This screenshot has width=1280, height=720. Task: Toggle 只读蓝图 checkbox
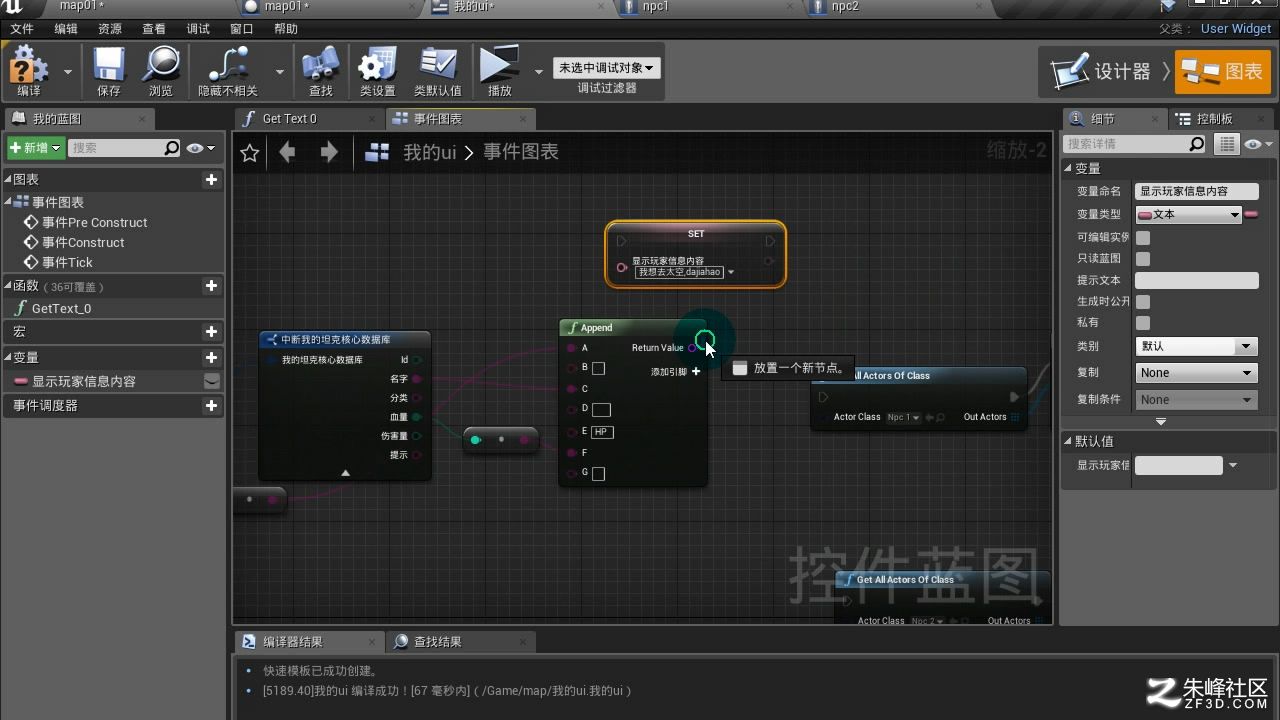point(1143,259)
